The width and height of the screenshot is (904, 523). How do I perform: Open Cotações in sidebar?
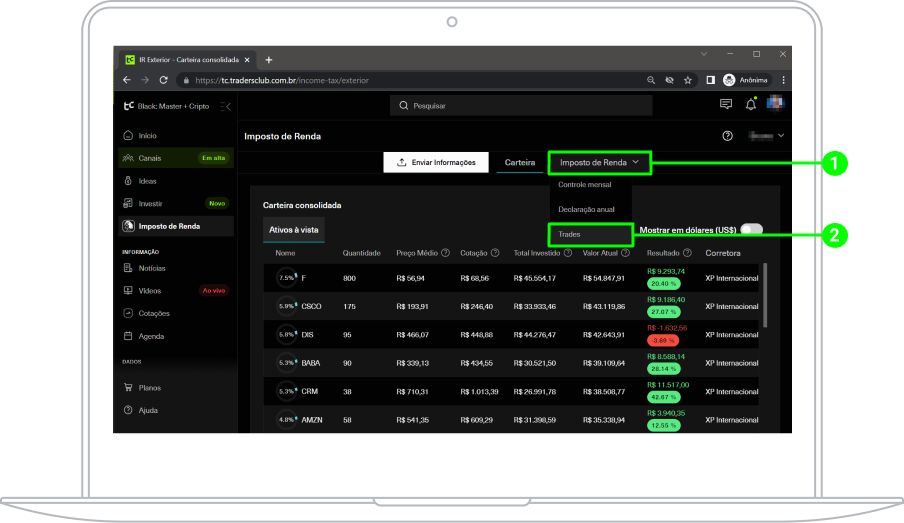tap(176, 313)
